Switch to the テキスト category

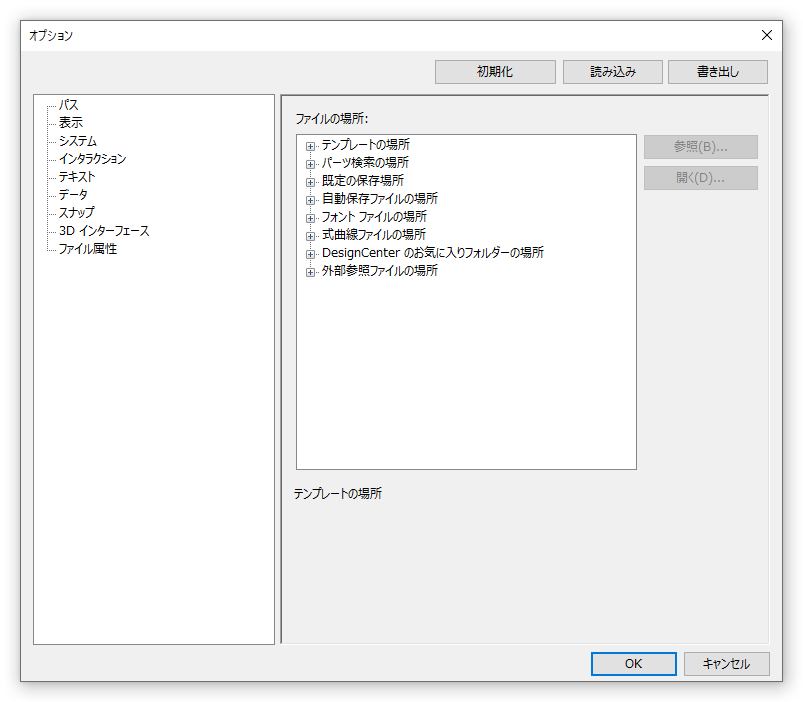pyautogui.click(x=77, y=177)
